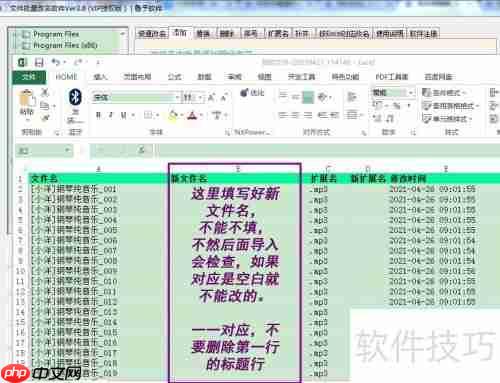Open 扩展名 tab in rename tool
Viewport: 500px width, 383px height.
coord(278,34)
